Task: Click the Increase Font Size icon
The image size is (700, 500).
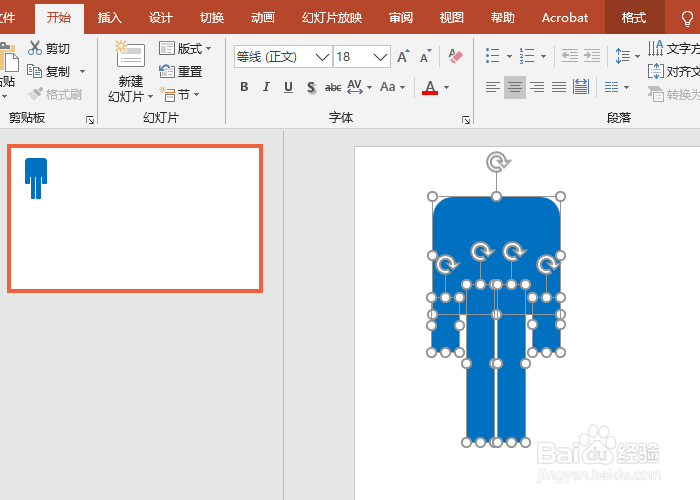Action: tap(403, 57)
